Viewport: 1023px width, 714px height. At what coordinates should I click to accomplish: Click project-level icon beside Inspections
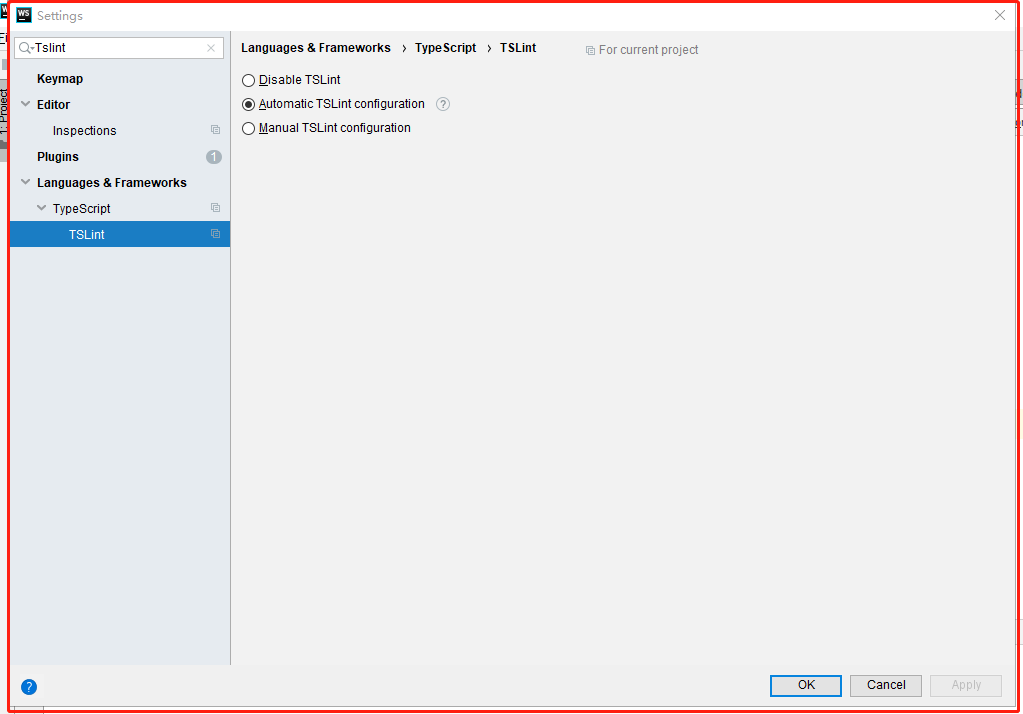(215, 130)
